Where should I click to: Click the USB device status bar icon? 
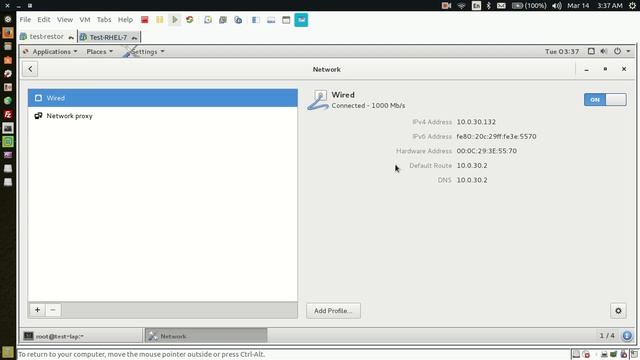click(624, 354)
